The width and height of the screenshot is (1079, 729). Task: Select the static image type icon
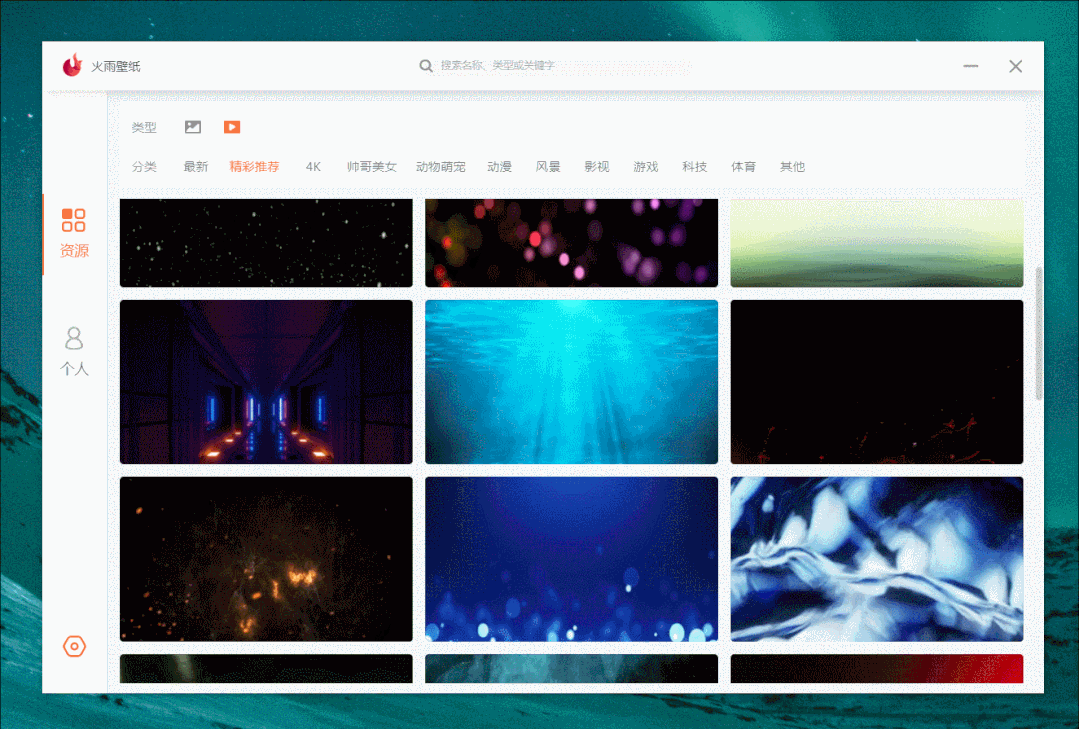tap(193, 127)
